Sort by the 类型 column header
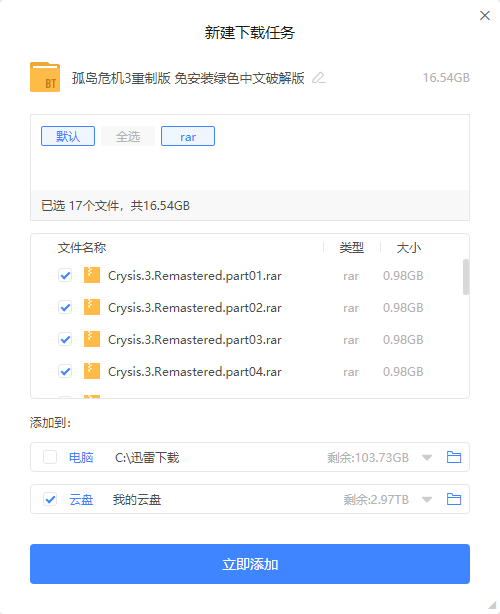The height and width of the screenshot is (614, 500). 352,247
